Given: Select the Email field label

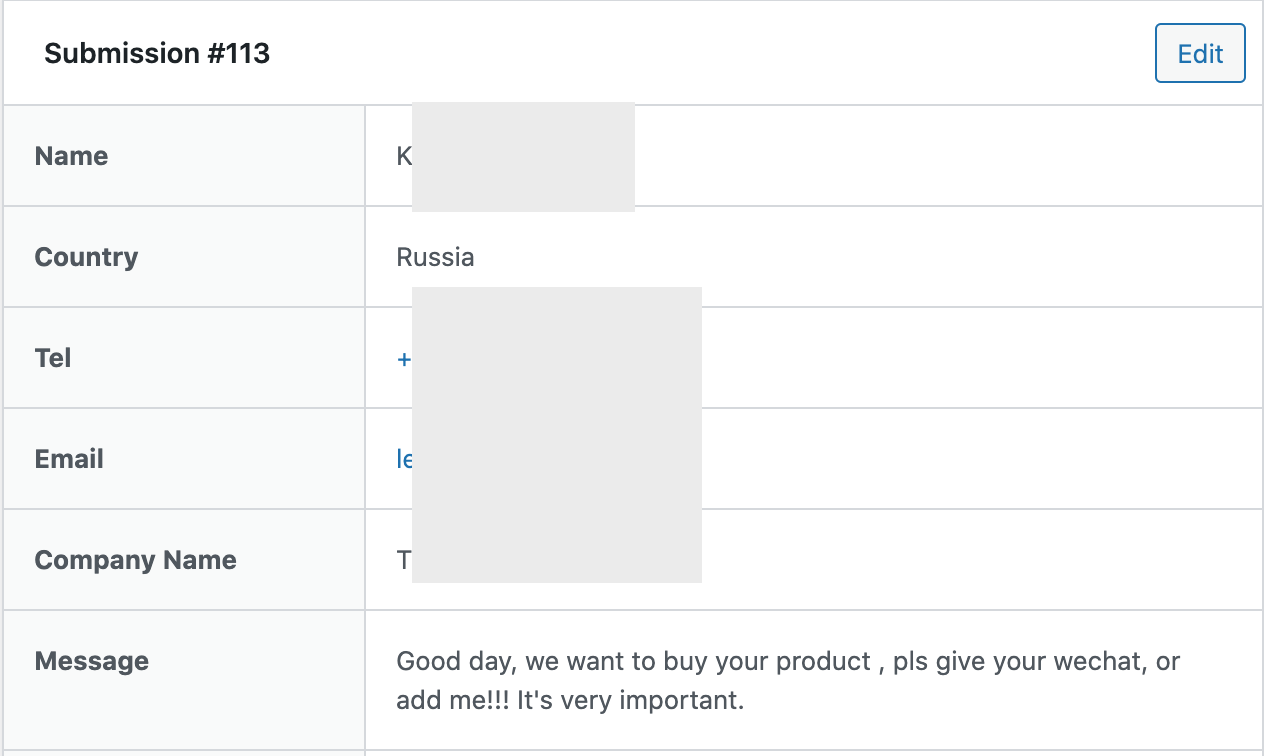Looking at the screenshot, I should [69, 459].
